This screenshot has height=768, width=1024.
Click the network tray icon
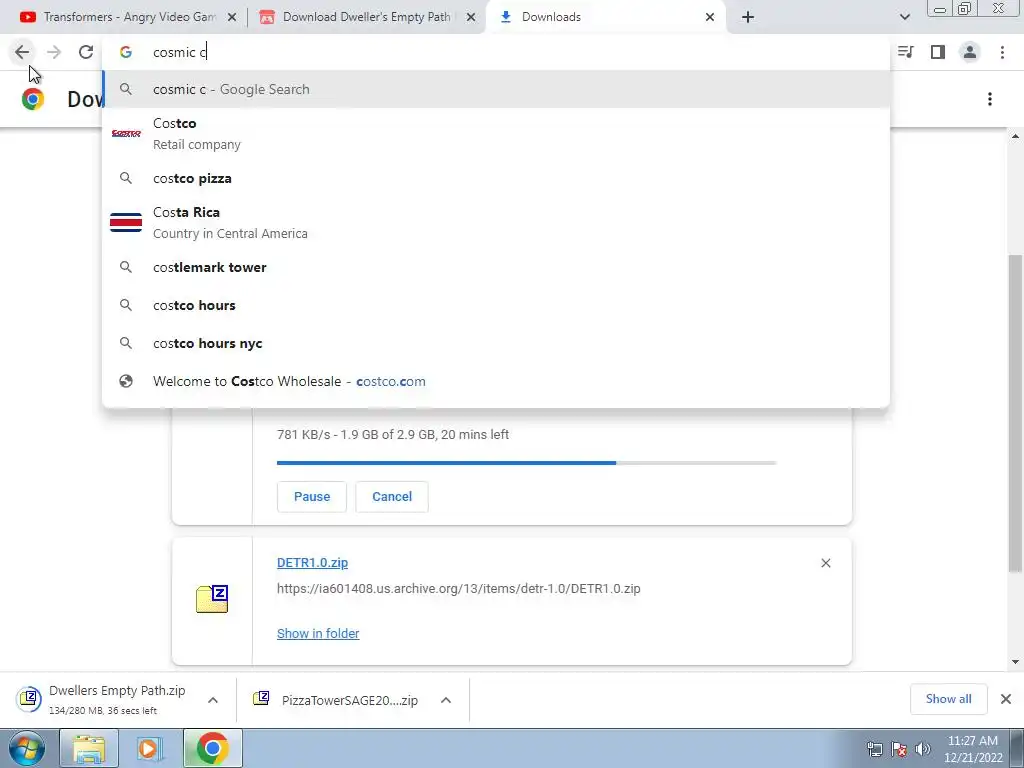(874, 749)
